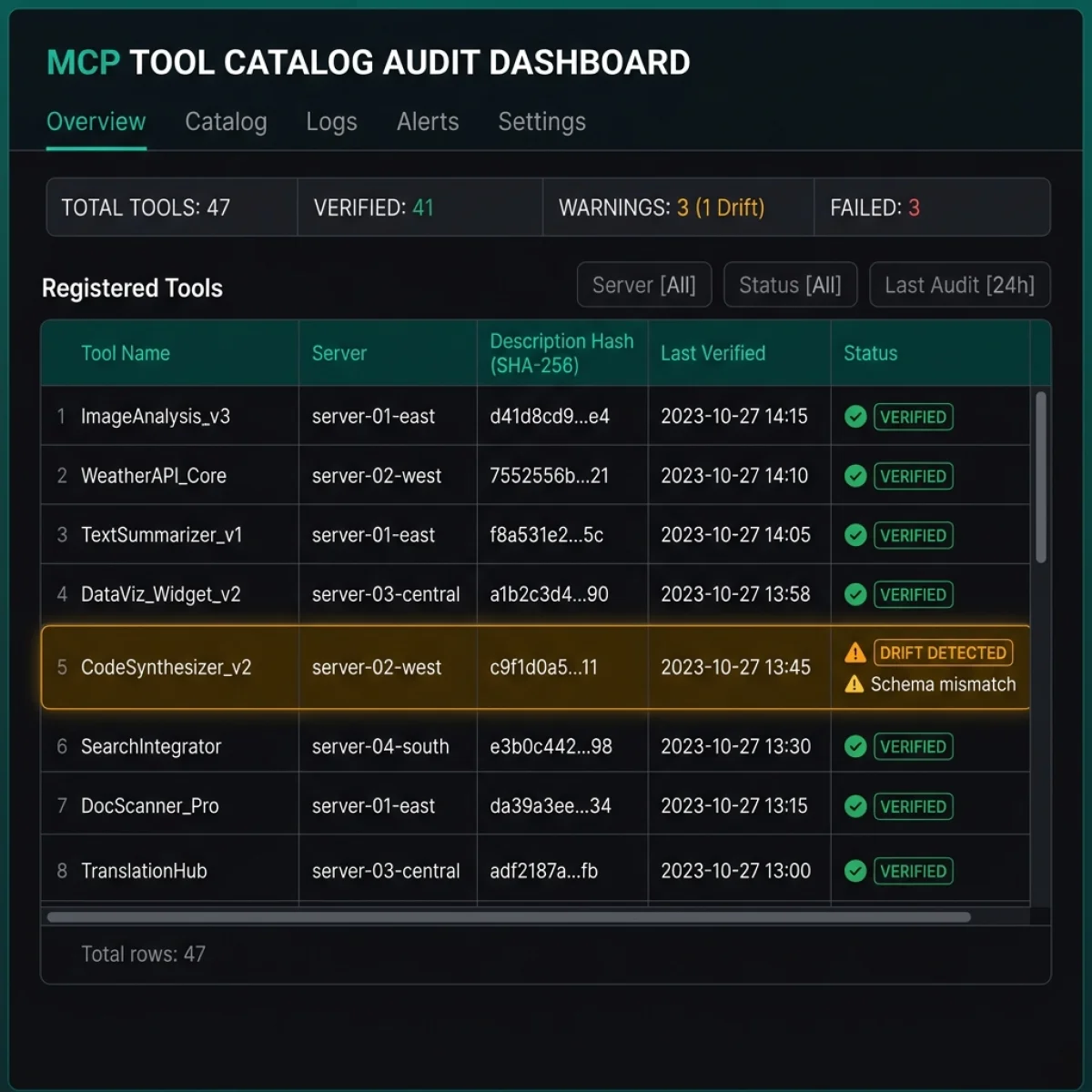Open the Last Audit [24h] filter
This screenshot has width=1092, height=1092.
click(x=960, y=285)
